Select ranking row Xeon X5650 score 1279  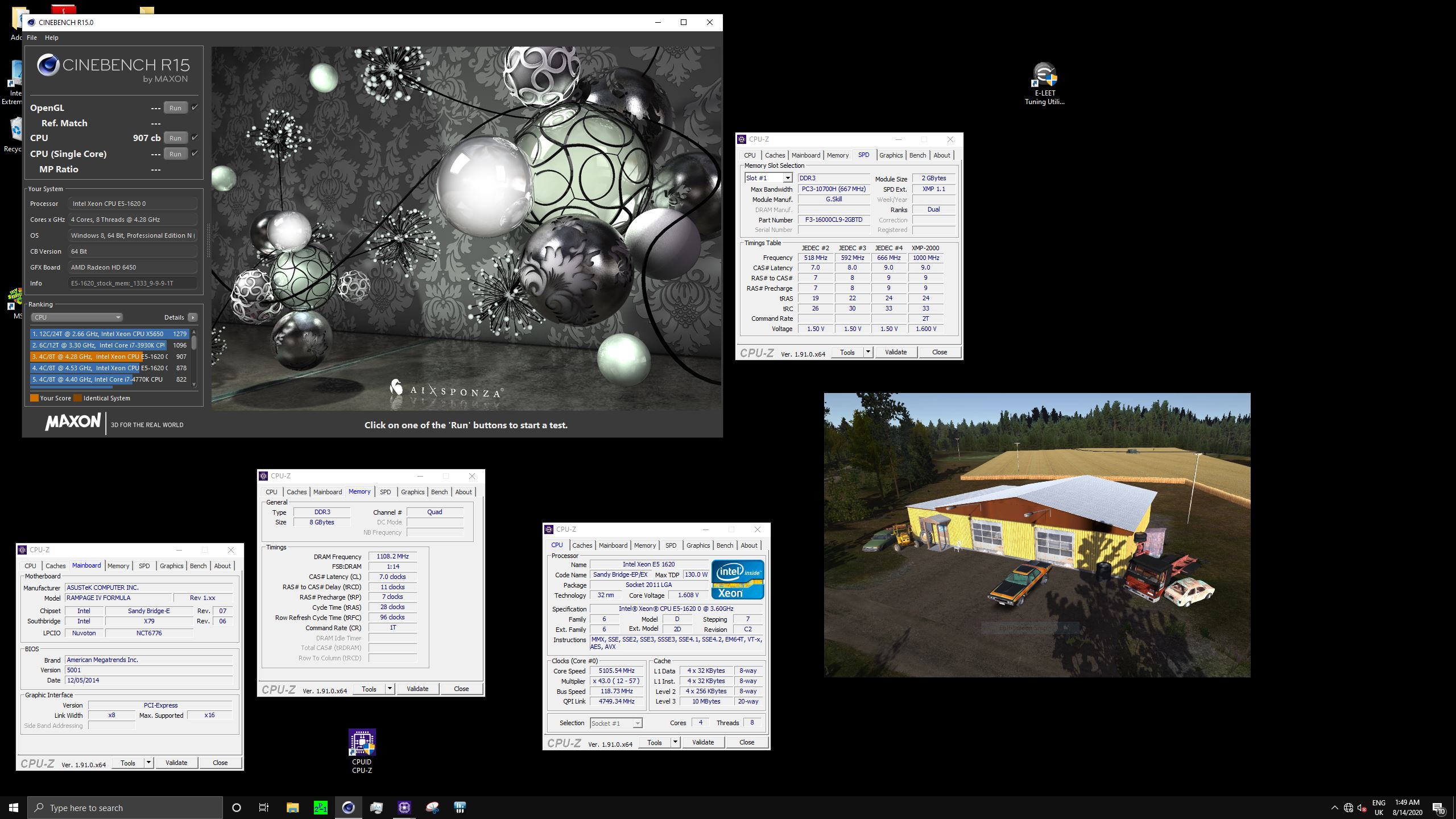(x=110, y=334)
